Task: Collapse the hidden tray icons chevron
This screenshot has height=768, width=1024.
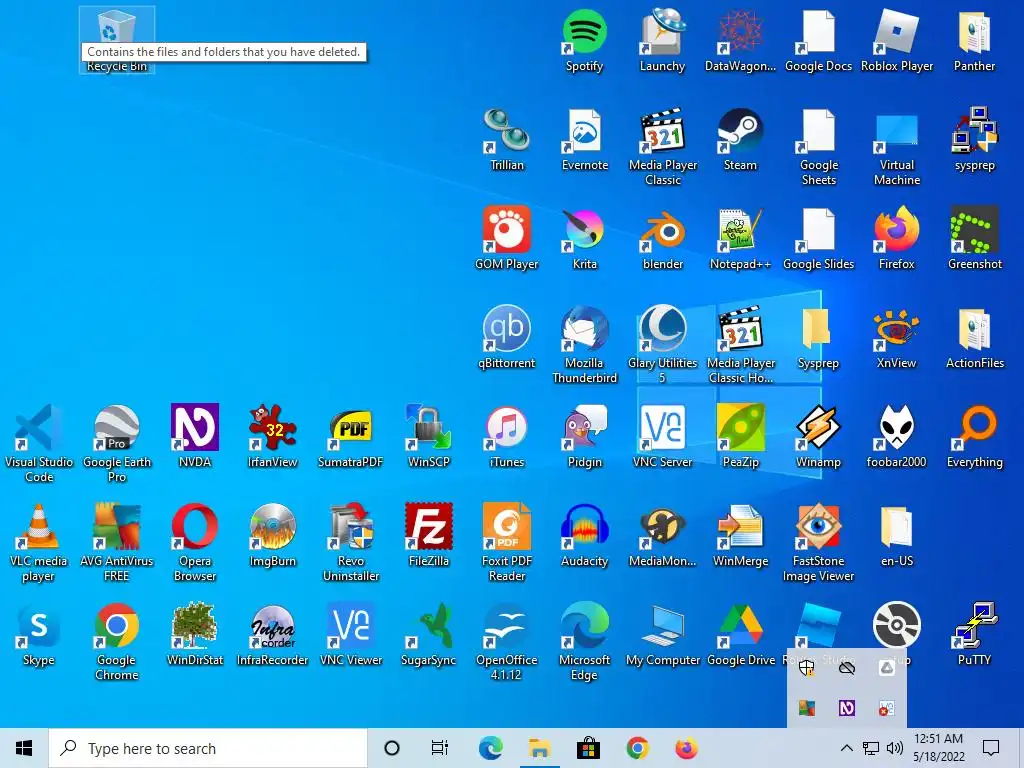Action: pos(846,748)
